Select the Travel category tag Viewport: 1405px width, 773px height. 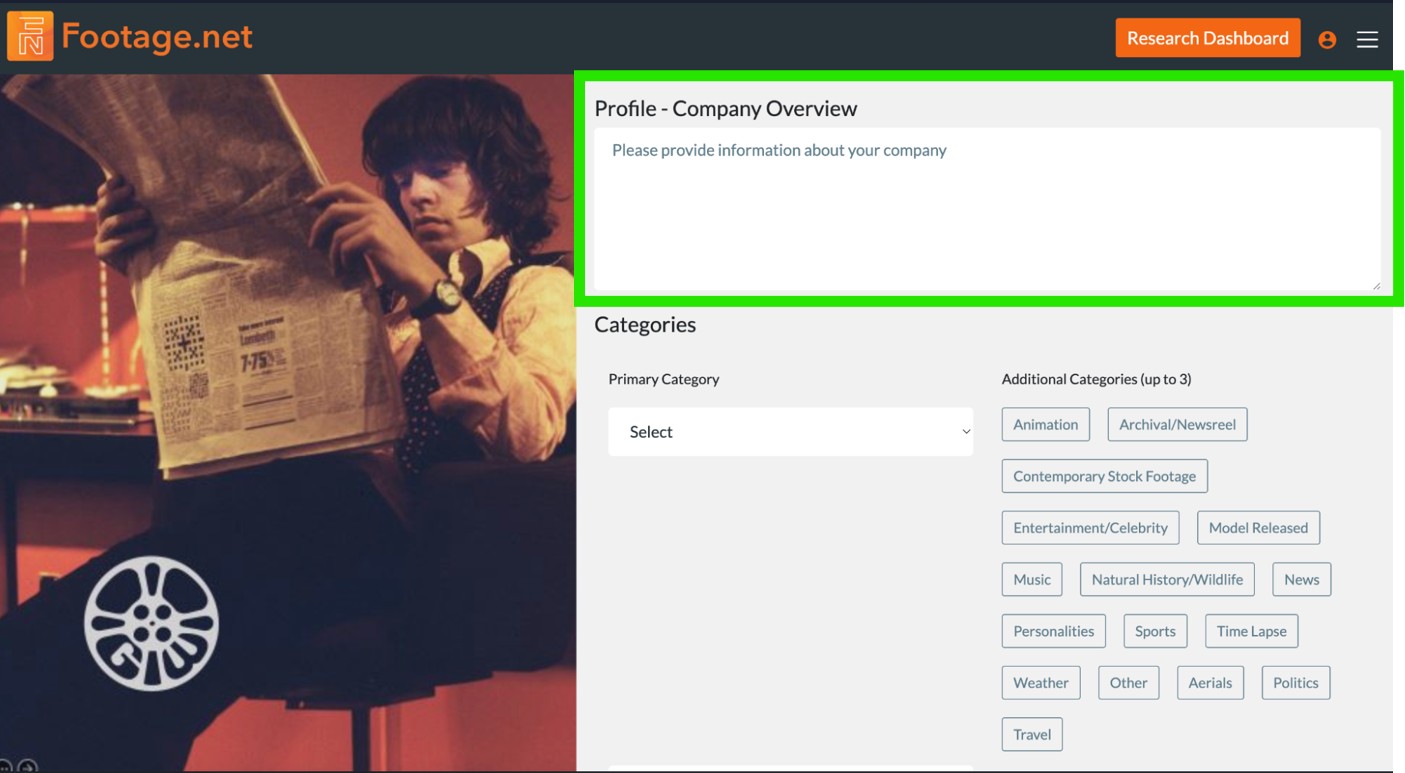[x=1032, y=734]
